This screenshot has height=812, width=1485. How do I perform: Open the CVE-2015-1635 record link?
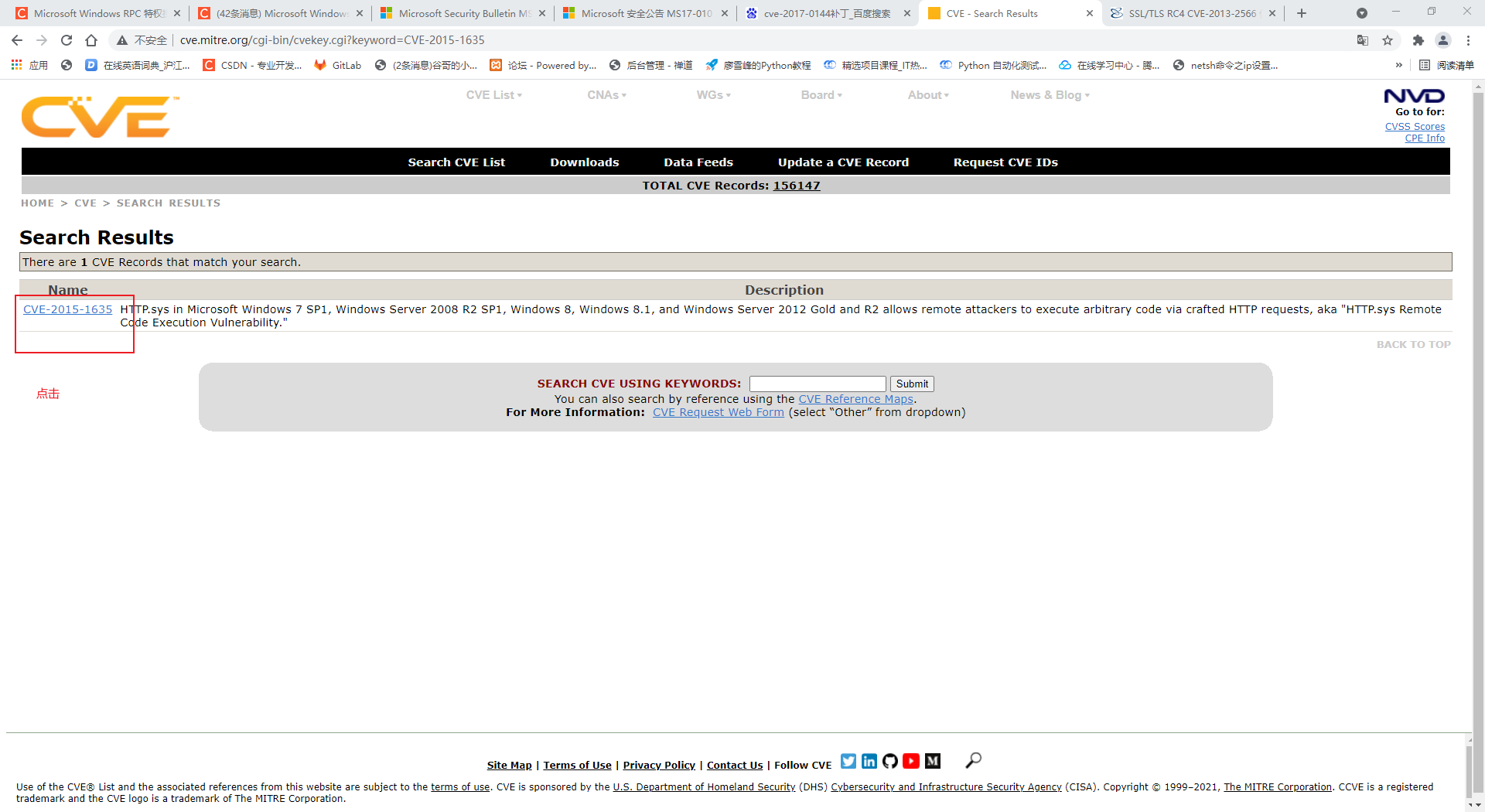click(x=67, y=309)
